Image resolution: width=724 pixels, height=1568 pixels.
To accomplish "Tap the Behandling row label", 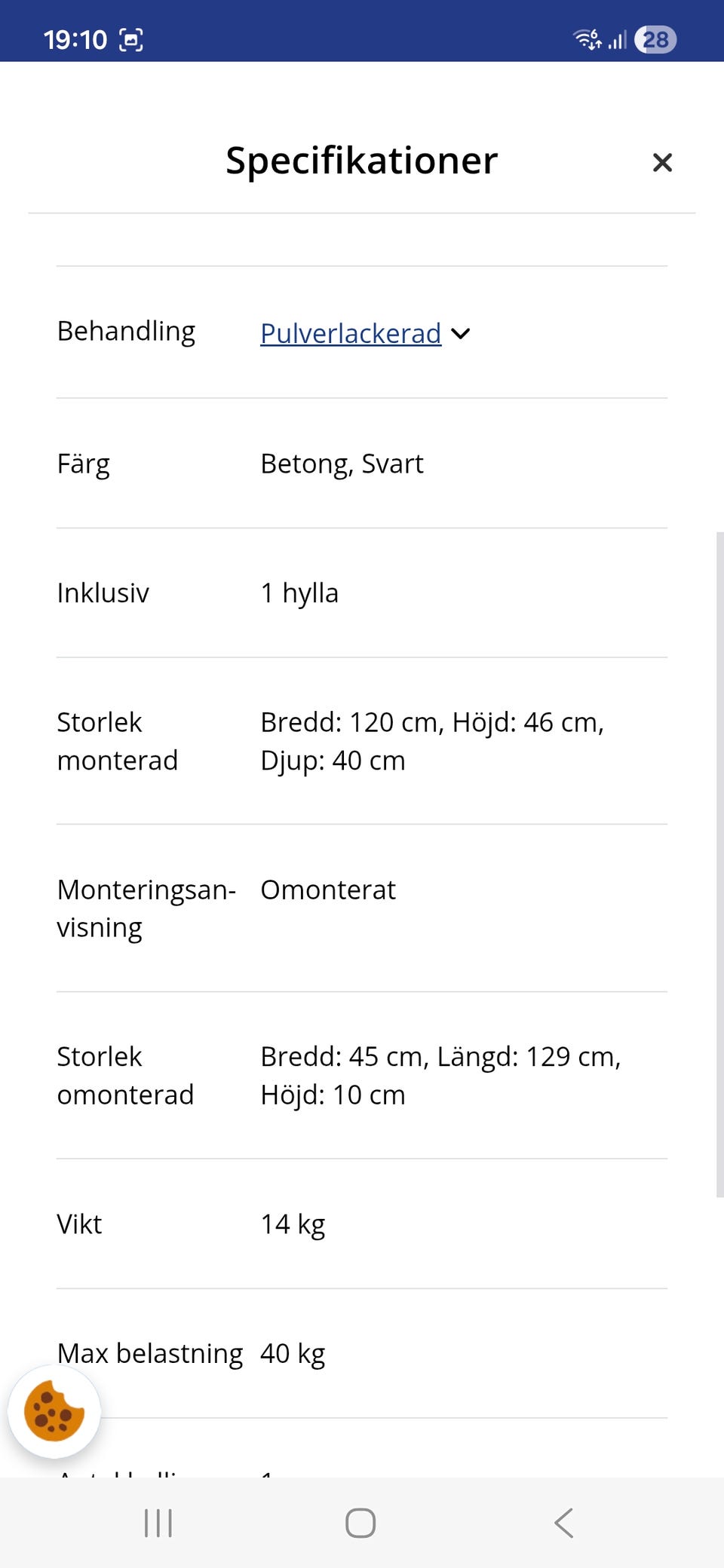I will 126,331.
